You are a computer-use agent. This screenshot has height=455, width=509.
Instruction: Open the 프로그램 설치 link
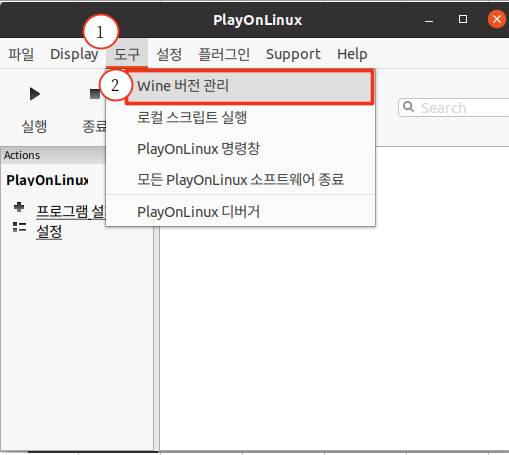[71, 211]
